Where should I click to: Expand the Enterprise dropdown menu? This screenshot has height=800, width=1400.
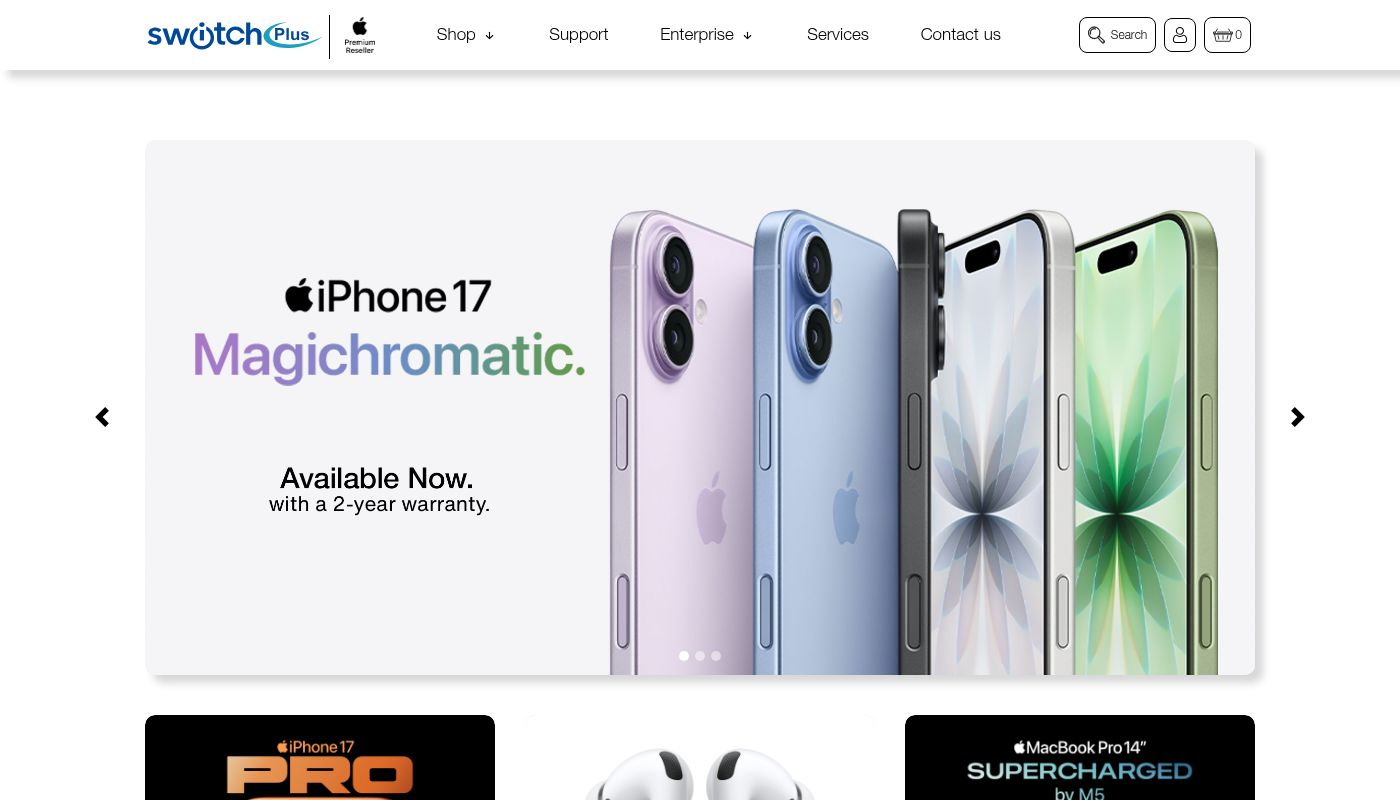point(706,35)
